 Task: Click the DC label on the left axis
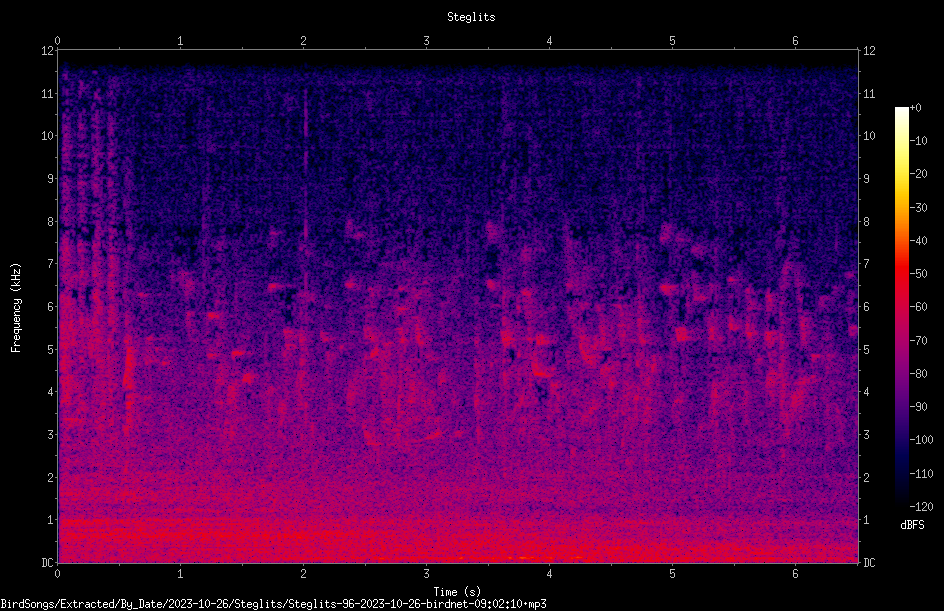(48, 562)
